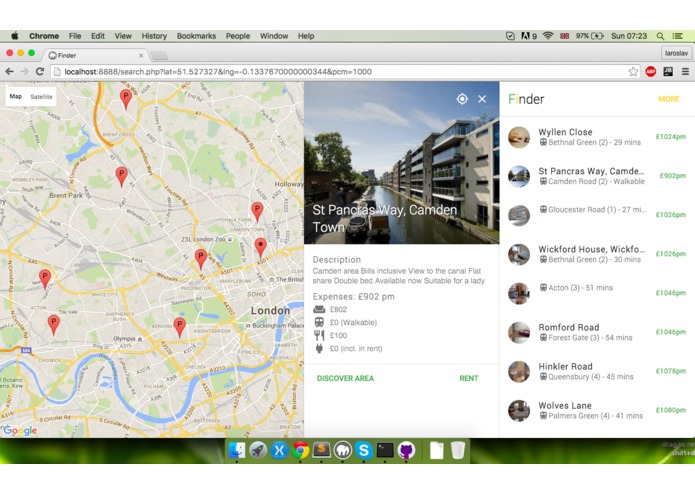
Task: Click the DISCOVER AREA button
Action: [345, 378]
